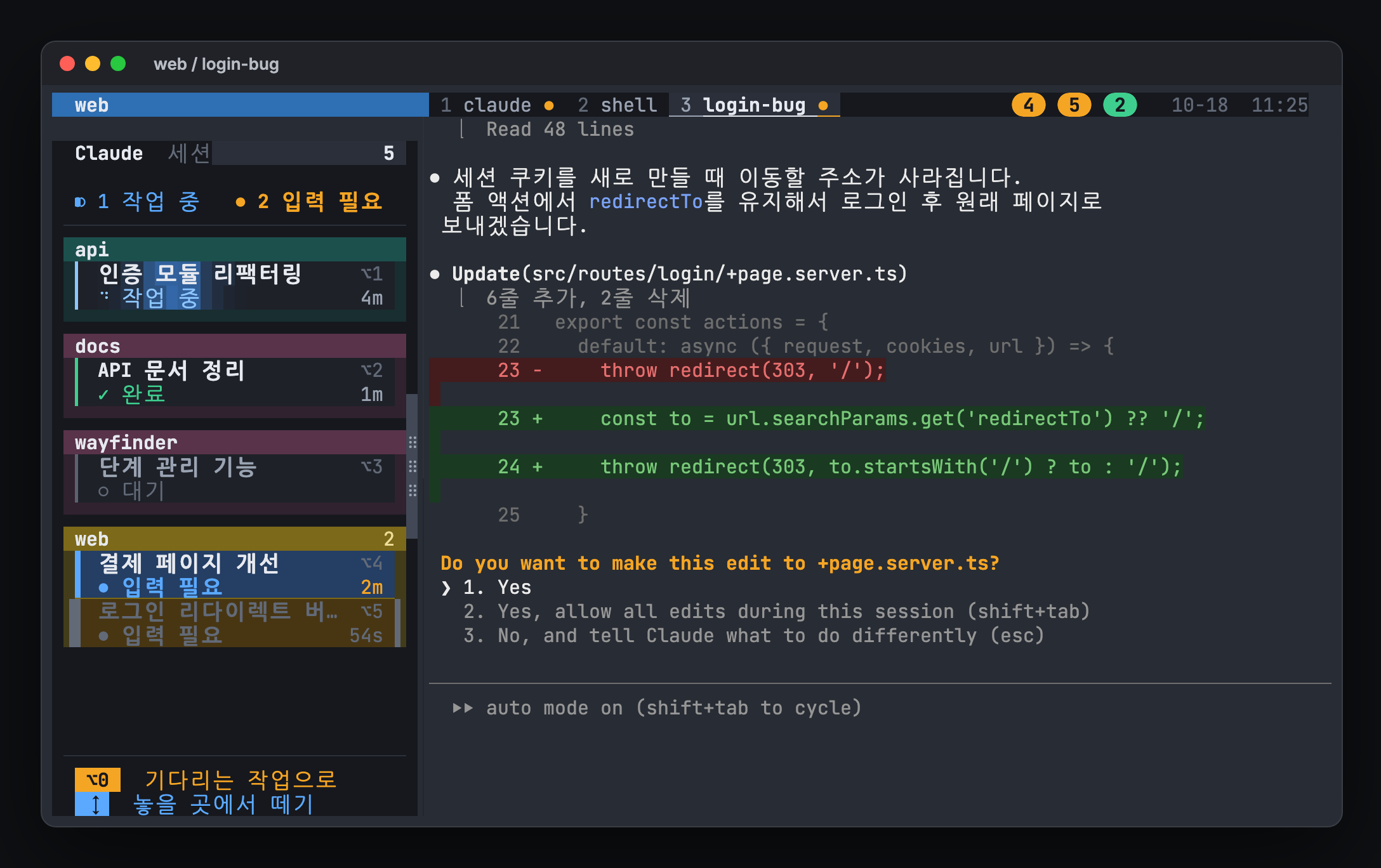Click the 'Claude 세션' panel title
Viewport: 1381px width, 868px height.
point(143,153)
